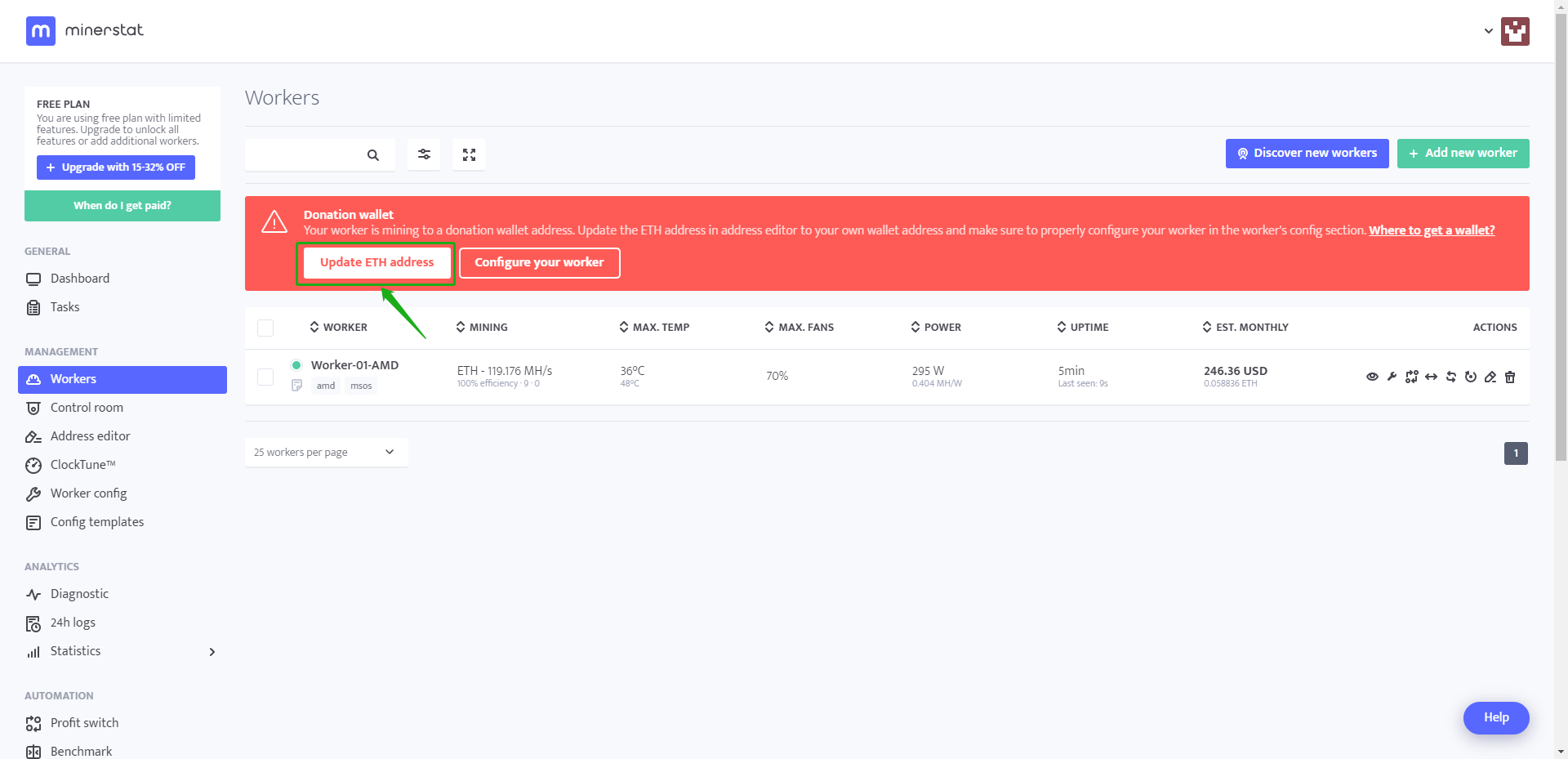
Task: Click the note icon under Worker-01-AMD
Action: point(297,386)
